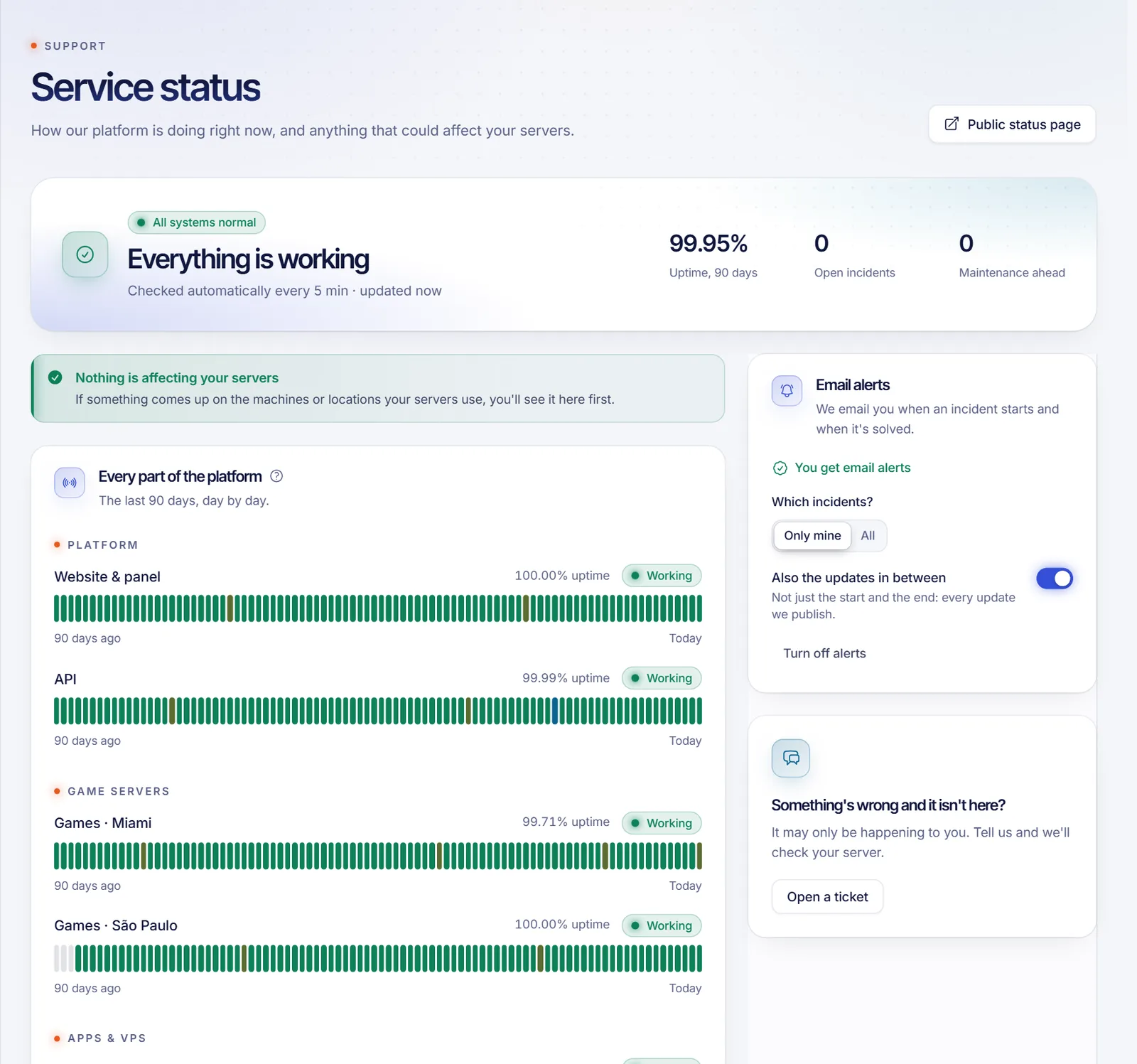This screenshot has height=1064, width=1137.
Task: Click the Open a ticket button
Action: 827,897
